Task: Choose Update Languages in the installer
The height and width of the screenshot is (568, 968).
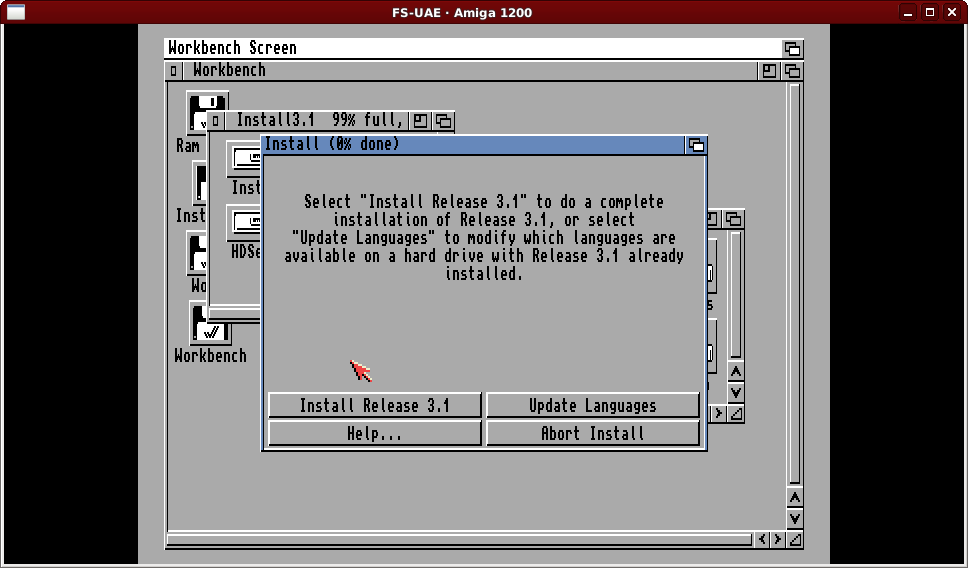Action: tap(593, 405)
